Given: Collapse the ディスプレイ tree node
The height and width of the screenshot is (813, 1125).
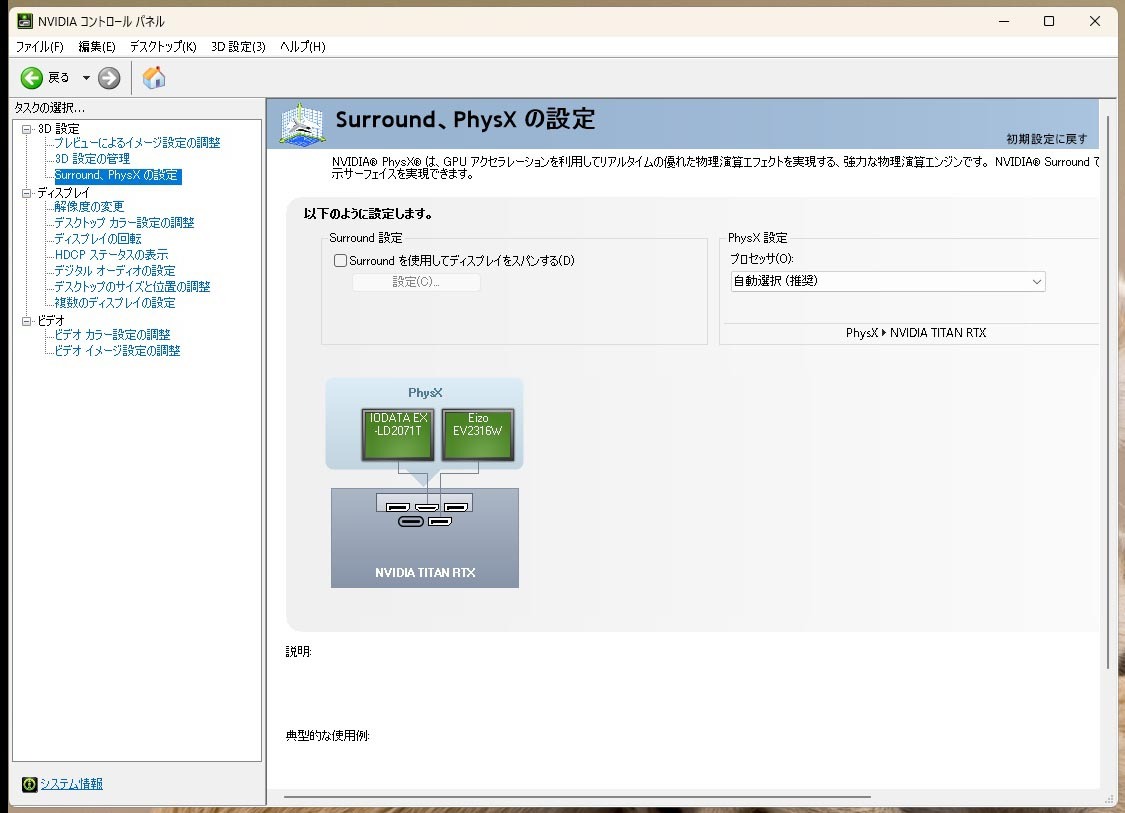Looking at the screenshot, I should (x=27, y=193).
